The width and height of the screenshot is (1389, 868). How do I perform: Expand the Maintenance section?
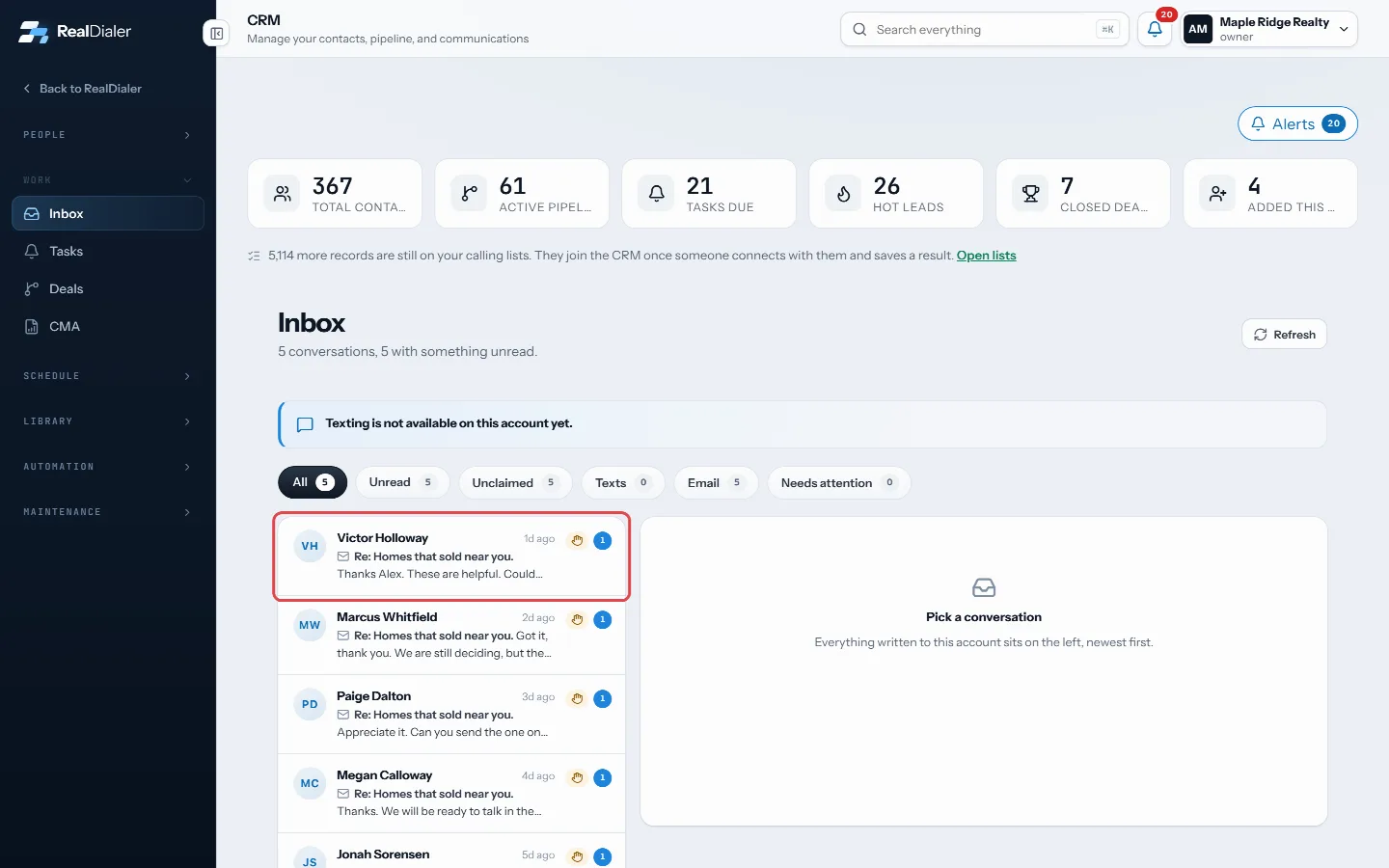coord(108,512)
